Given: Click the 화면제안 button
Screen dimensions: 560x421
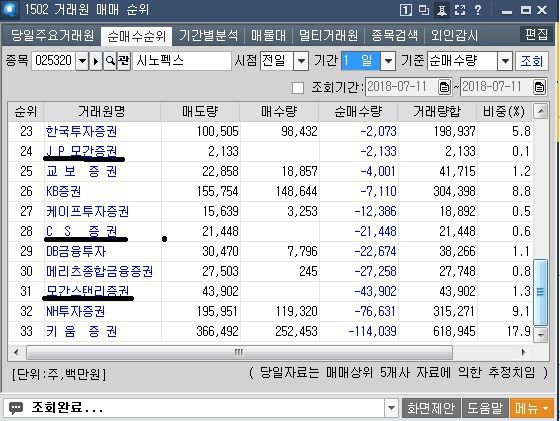Looking at the screenshot, I should (431, 407).
